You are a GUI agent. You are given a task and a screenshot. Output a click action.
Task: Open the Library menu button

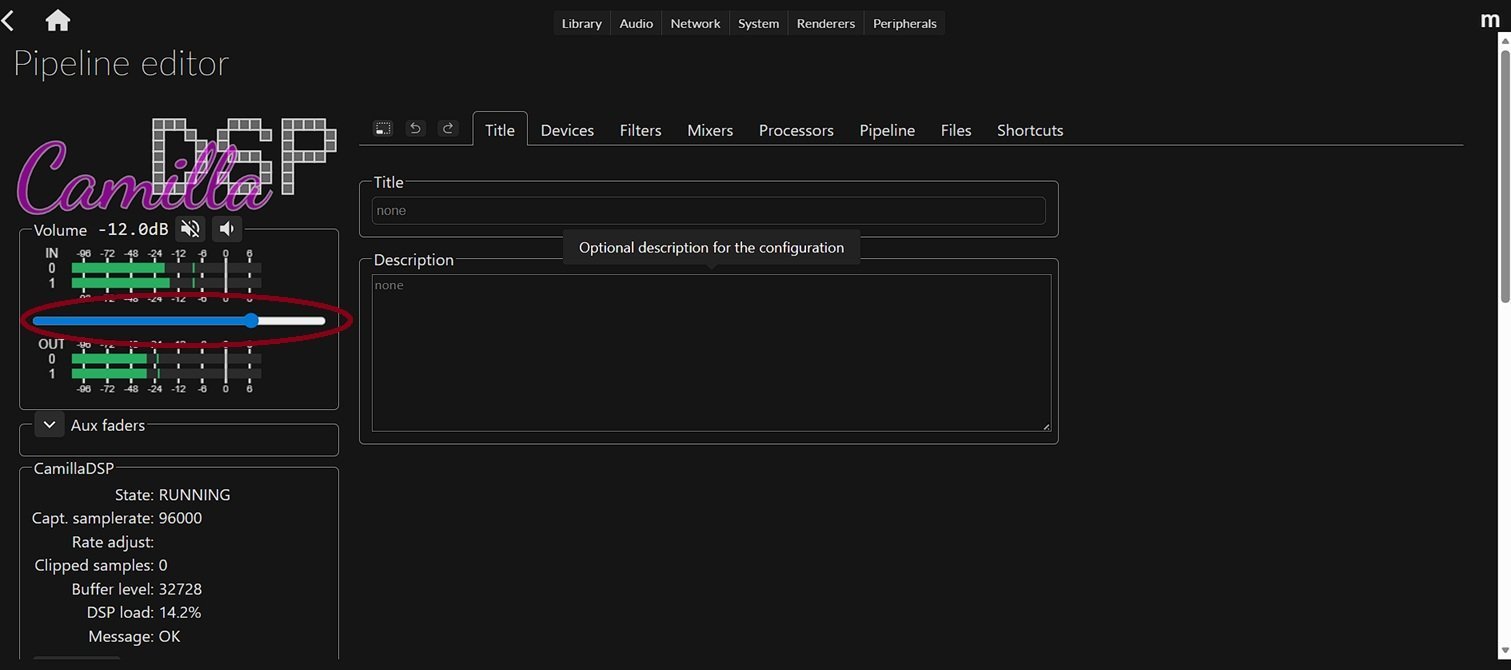click(581, 23)
